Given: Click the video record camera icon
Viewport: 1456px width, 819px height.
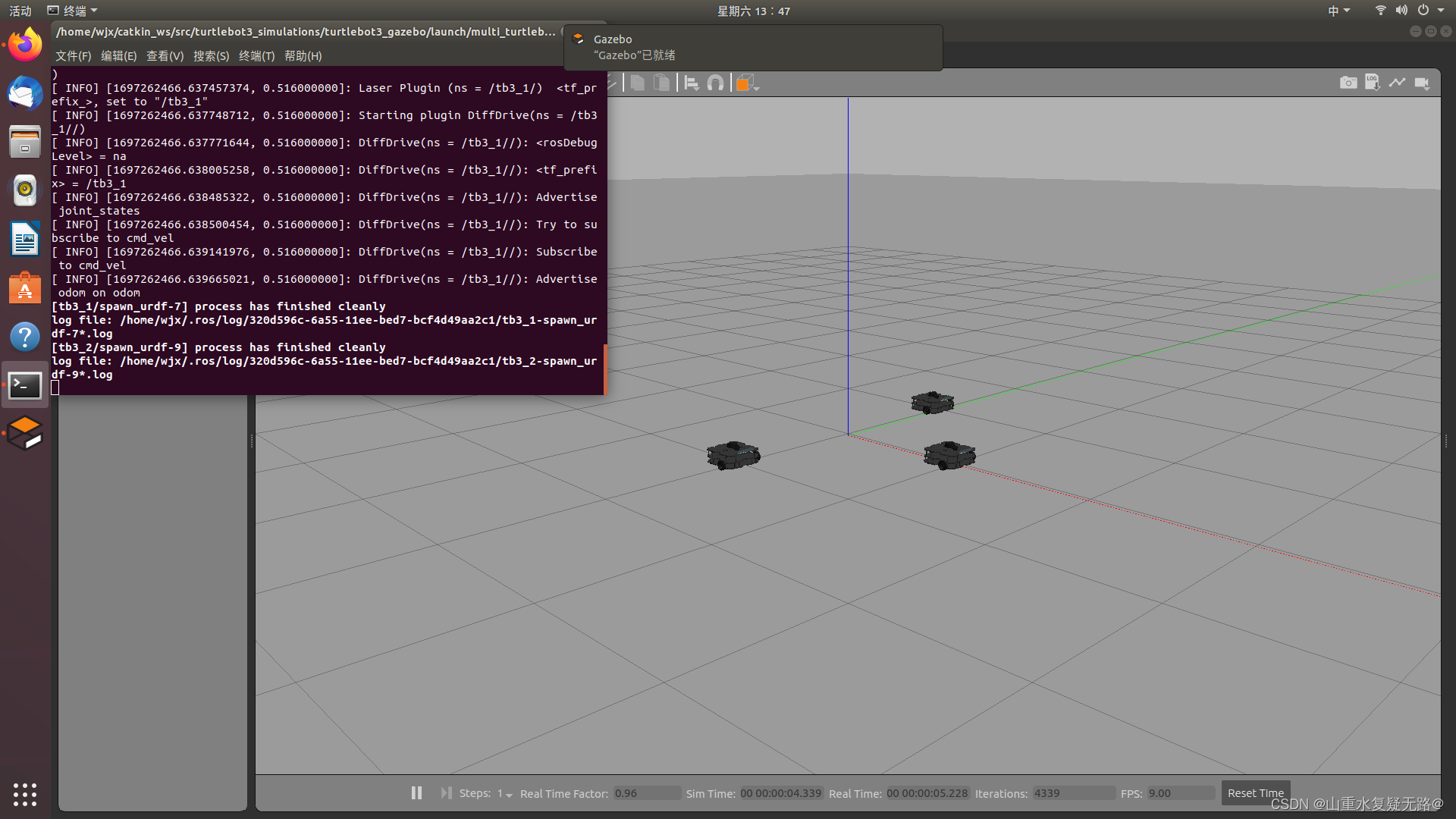Looking at the screenshot, I should pos(1422,83).
